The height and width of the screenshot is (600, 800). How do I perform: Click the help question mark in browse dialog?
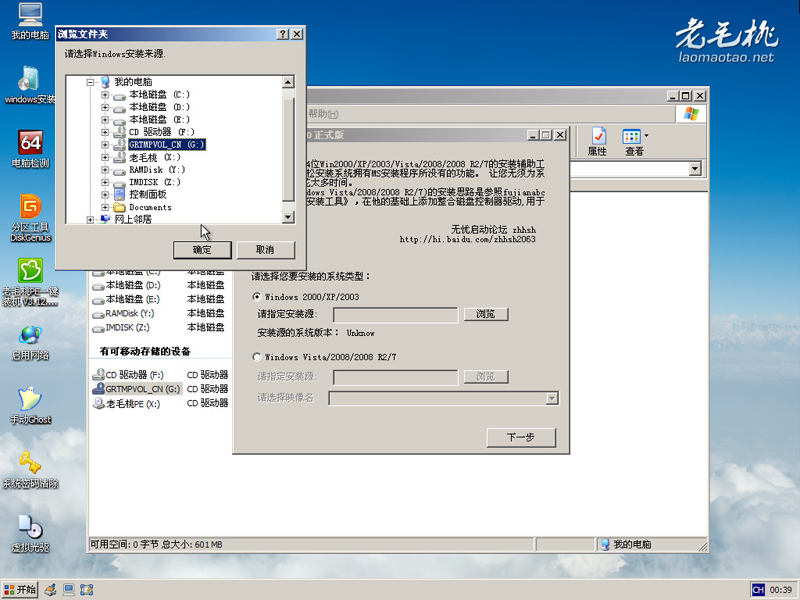tap(283, 34)
